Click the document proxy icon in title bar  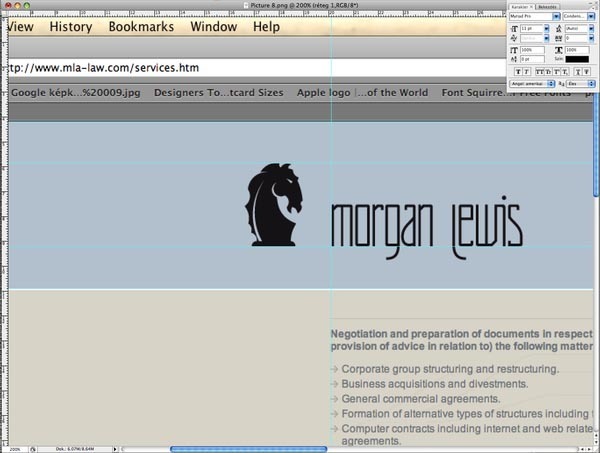click(246, 5)
